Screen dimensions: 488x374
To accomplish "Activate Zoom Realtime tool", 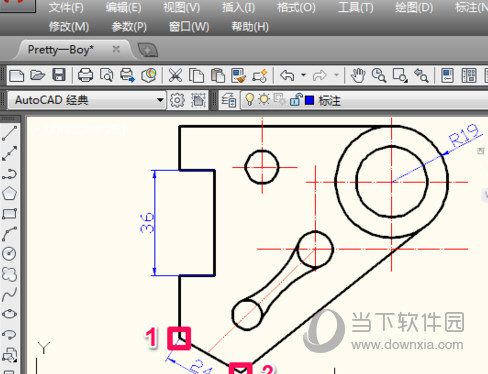I will [x=379, y=75].
